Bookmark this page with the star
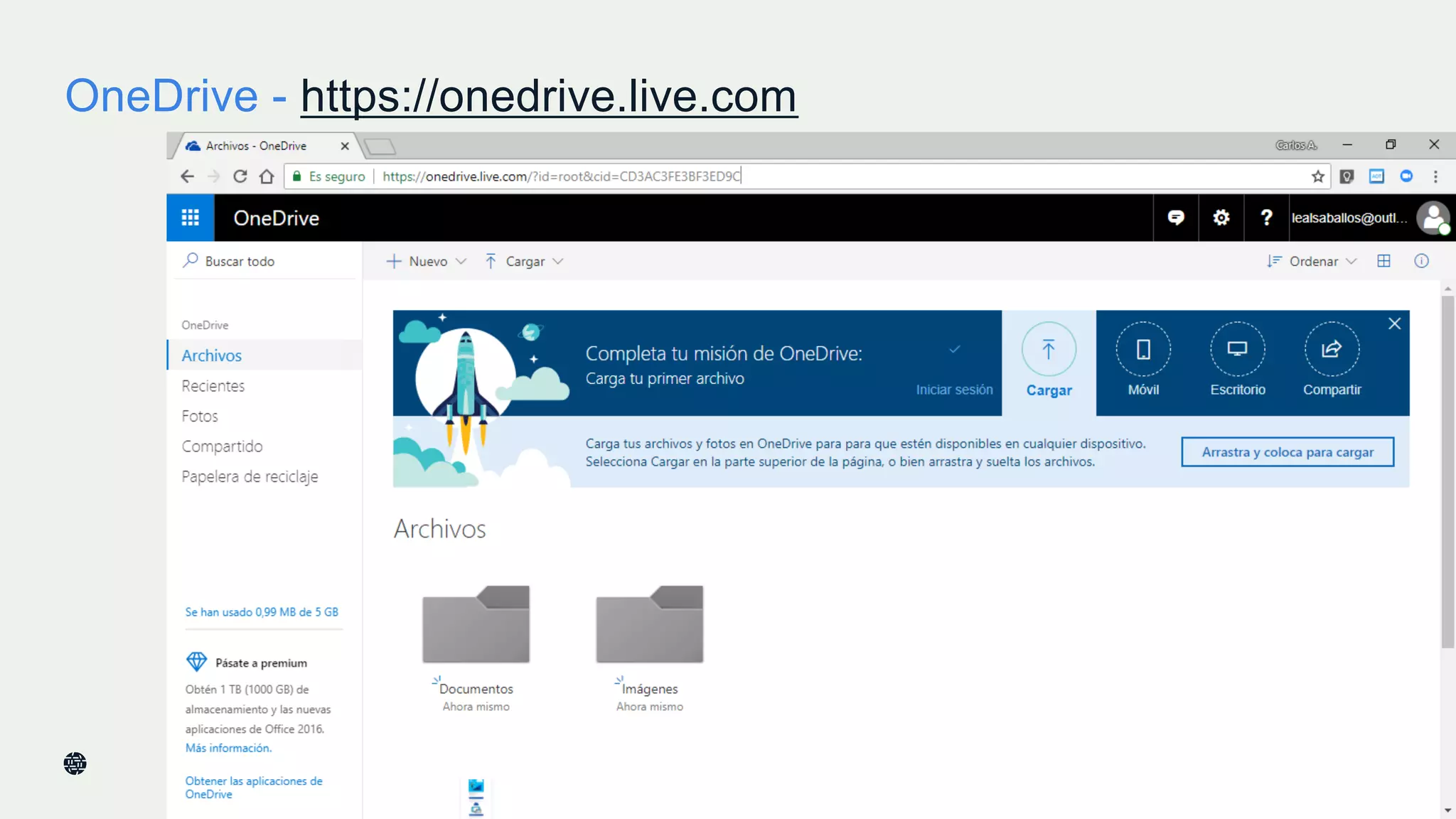The width and height of the screenshot is (1456, 819). click(1318, 176)
